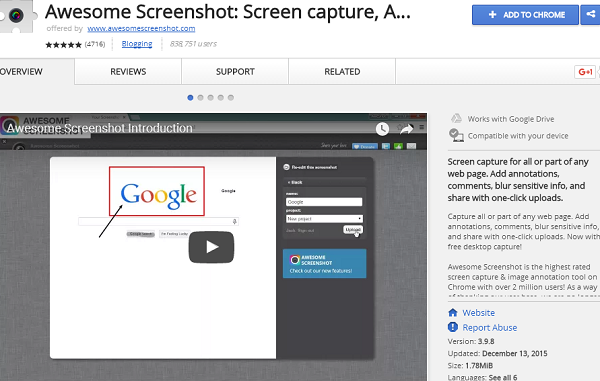Click the Compatible with your device icon
Viewport: 600px width, 381px height.
[x=456, y=135]
